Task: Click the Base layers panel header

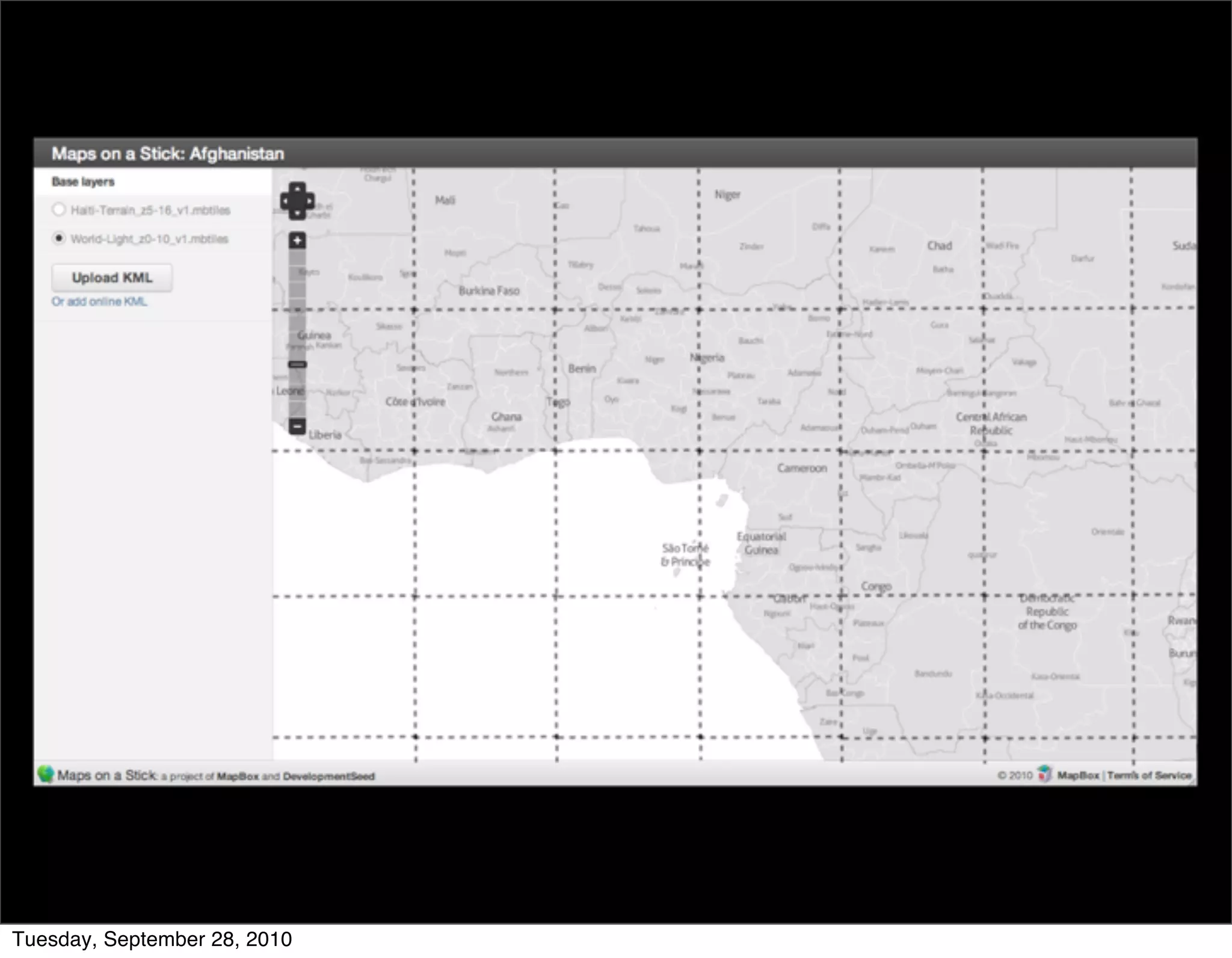Action: [83, 182]
